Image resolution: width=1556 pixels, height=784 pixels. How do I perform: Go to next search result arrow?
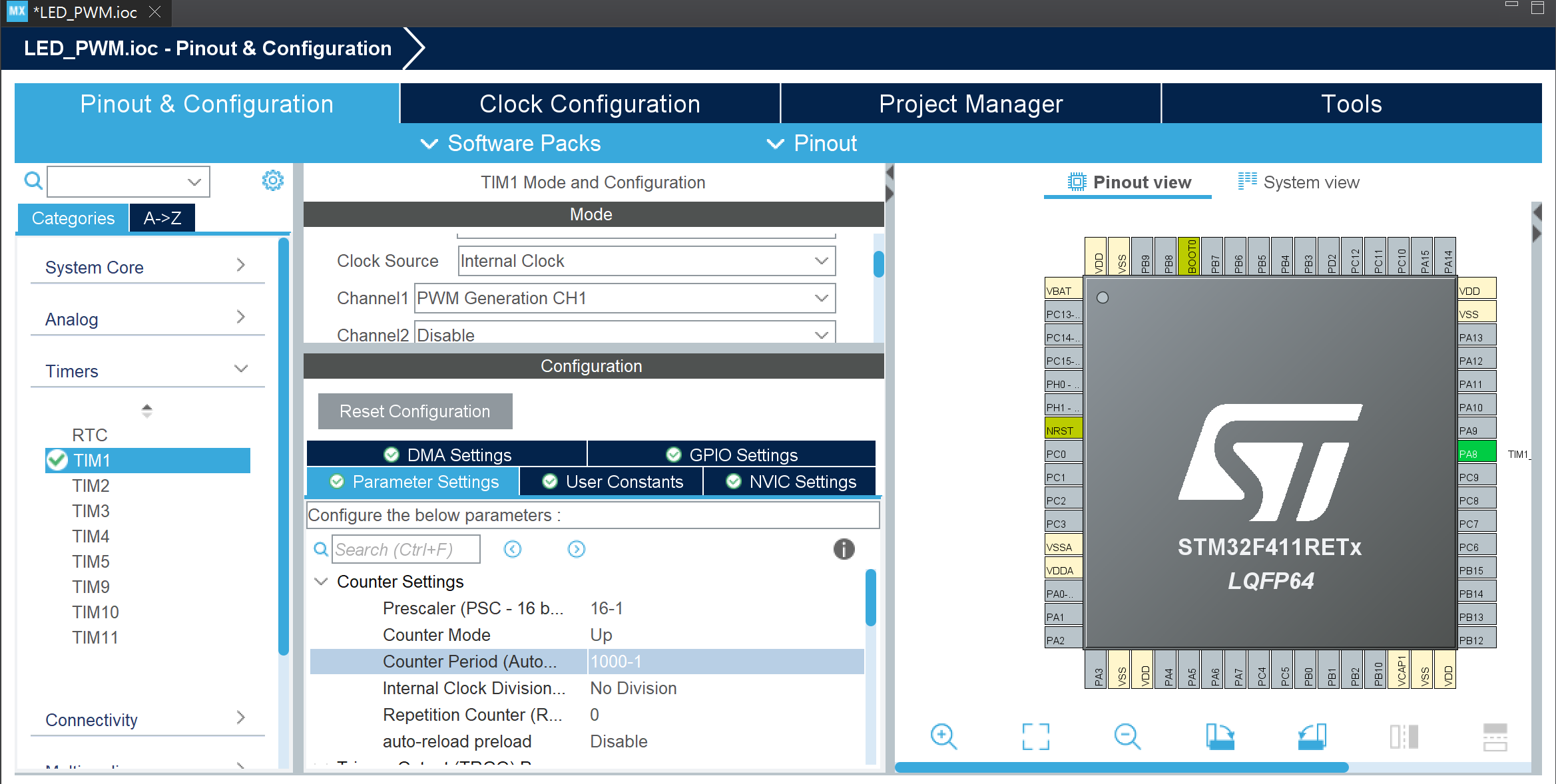(x=576, y=549)
